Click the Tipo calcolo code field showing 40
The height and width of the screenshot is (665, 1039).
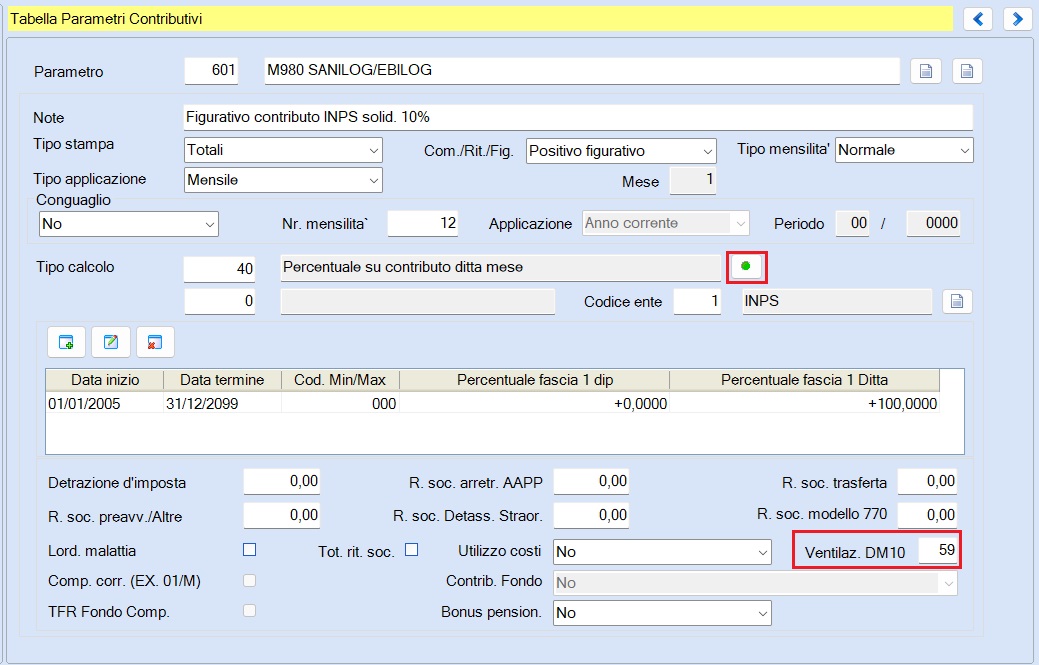click(x=219, y=269)
